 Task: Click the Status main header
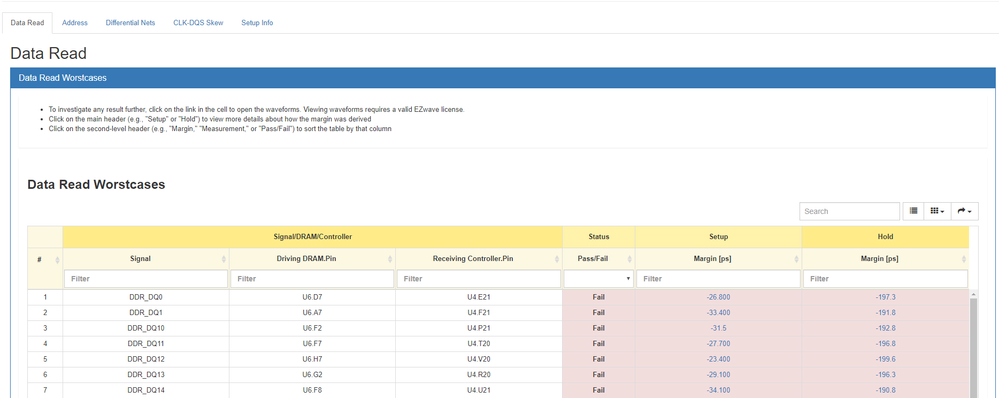click(599, 236)
